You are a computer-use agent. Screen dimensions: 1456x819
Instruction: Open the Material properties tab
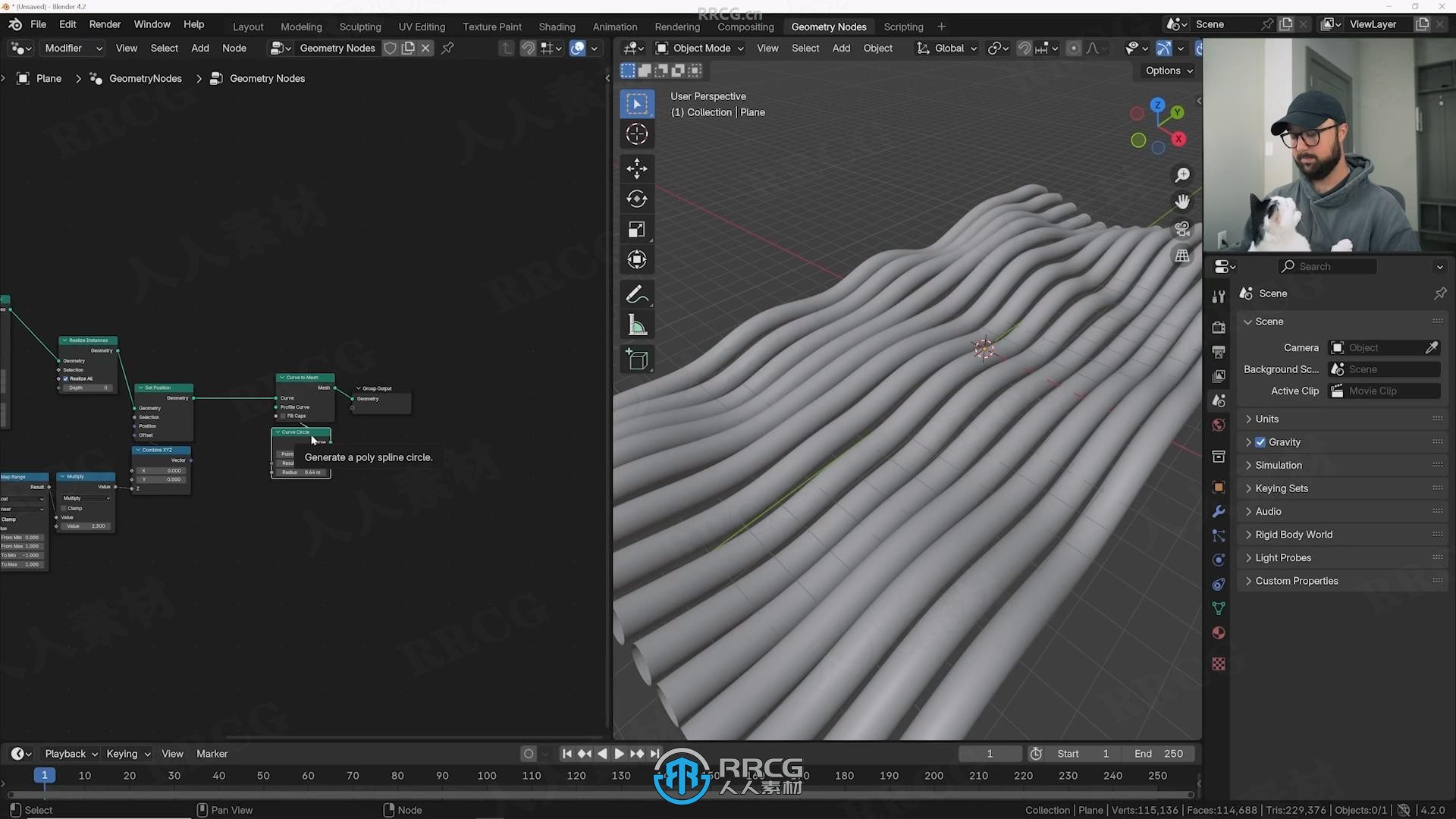[x=1219, y=632]
